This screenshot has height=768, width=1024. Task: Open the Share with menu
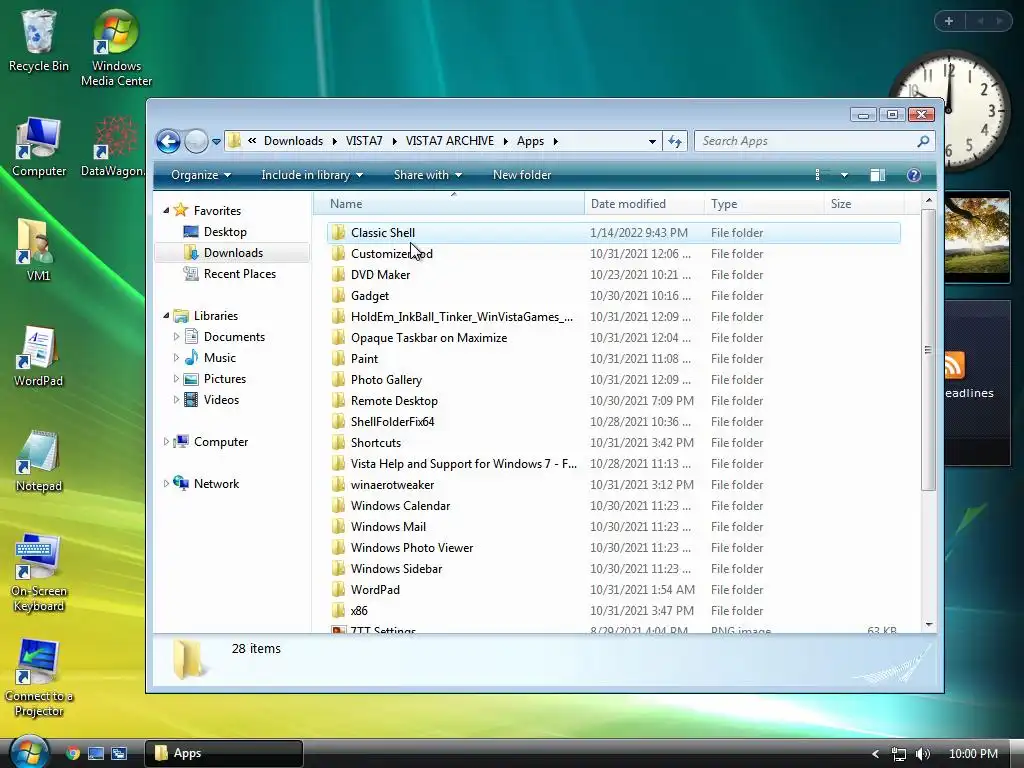click(x=428, y=175)
